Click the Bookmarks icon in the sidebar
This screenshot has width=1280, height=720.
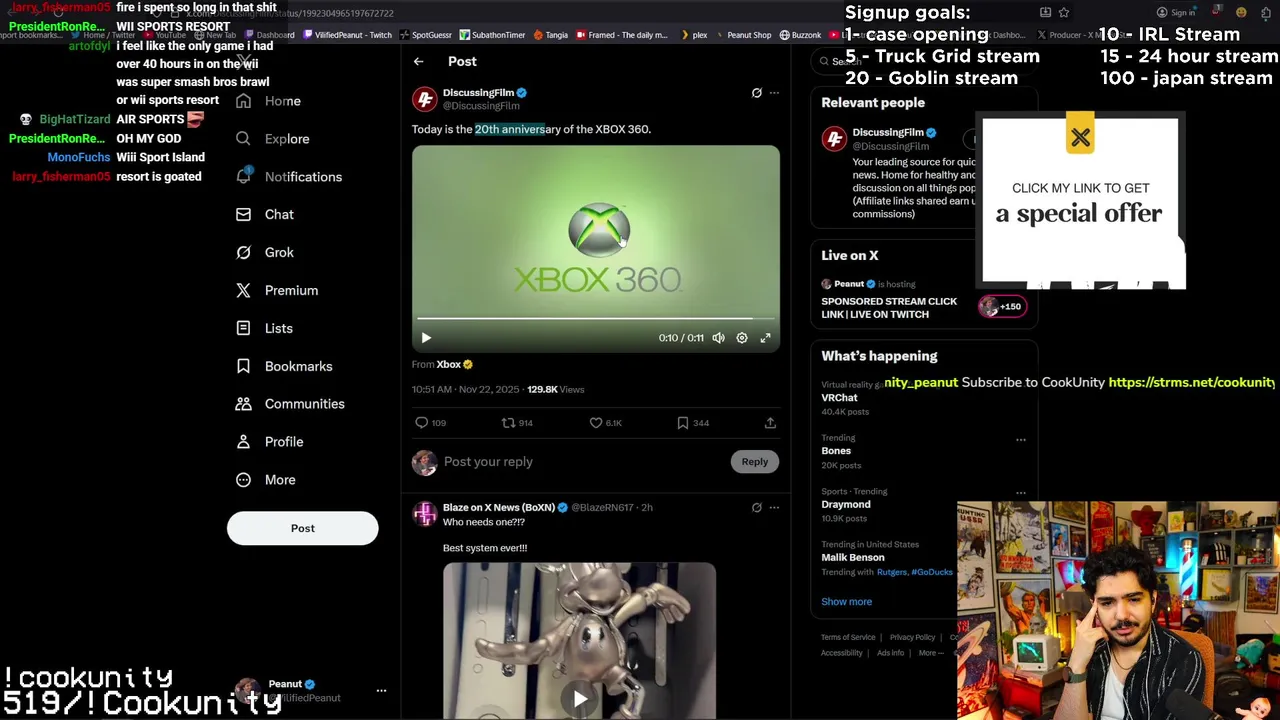[x=243, y=366]
